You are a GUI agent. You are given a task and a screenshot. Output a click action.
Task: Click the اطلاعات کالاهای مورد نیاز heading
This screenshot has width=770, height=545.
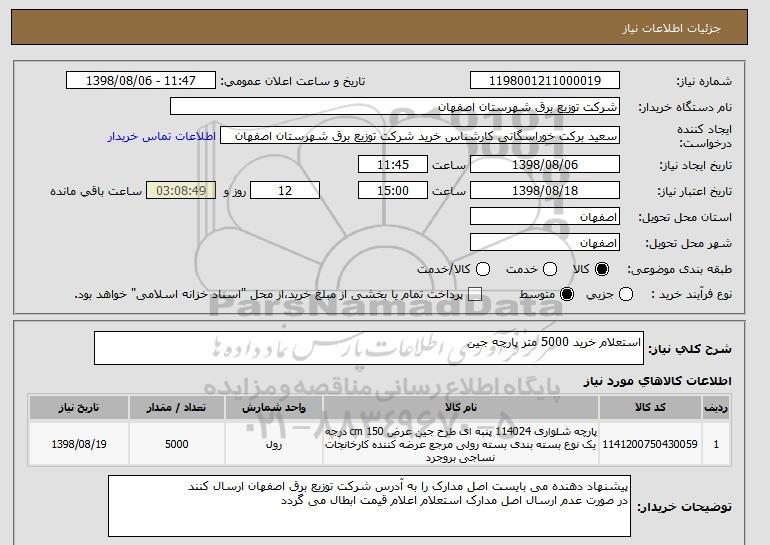coord(657,381)
